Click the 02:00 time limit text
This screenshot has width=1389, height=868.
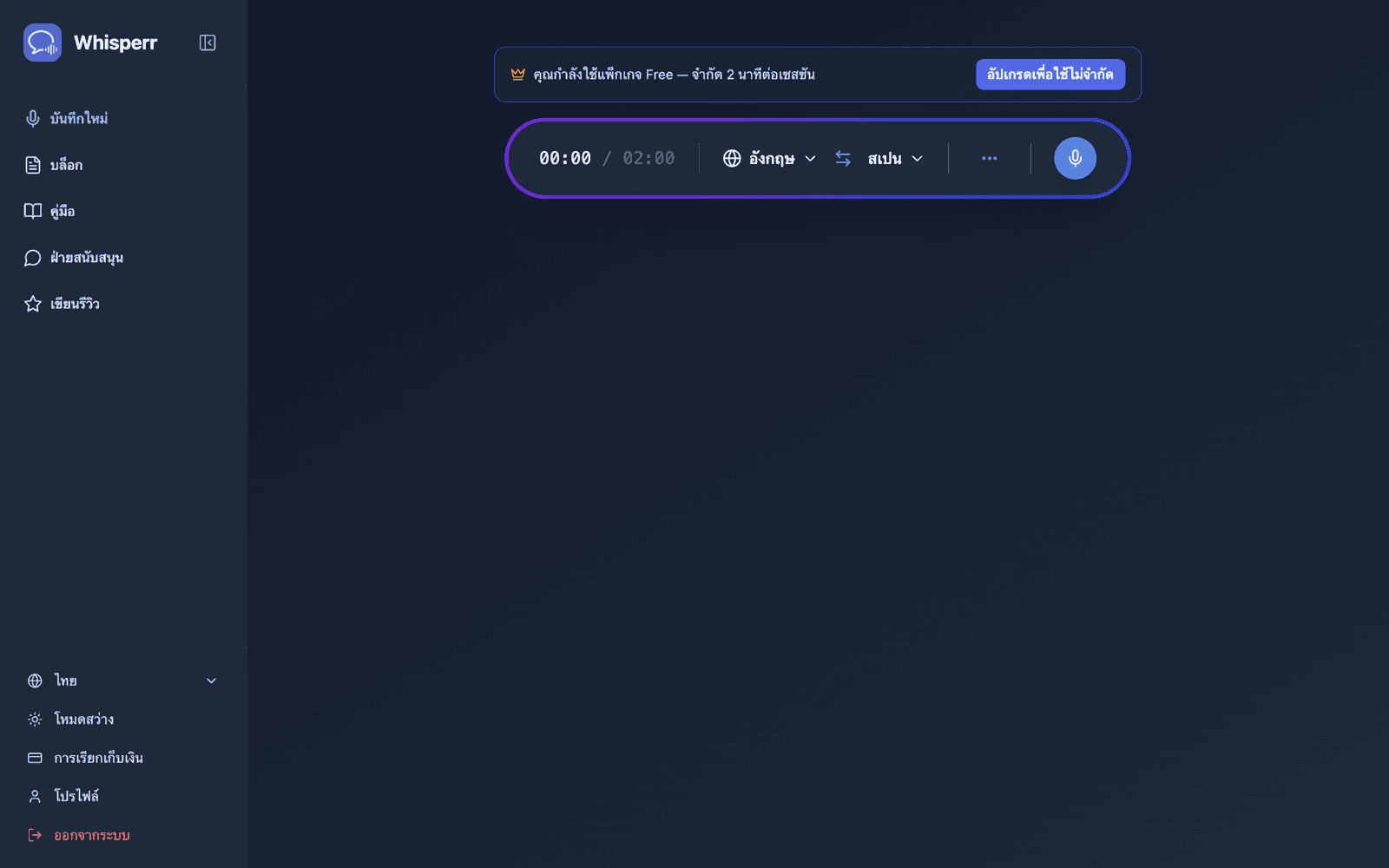648,158
